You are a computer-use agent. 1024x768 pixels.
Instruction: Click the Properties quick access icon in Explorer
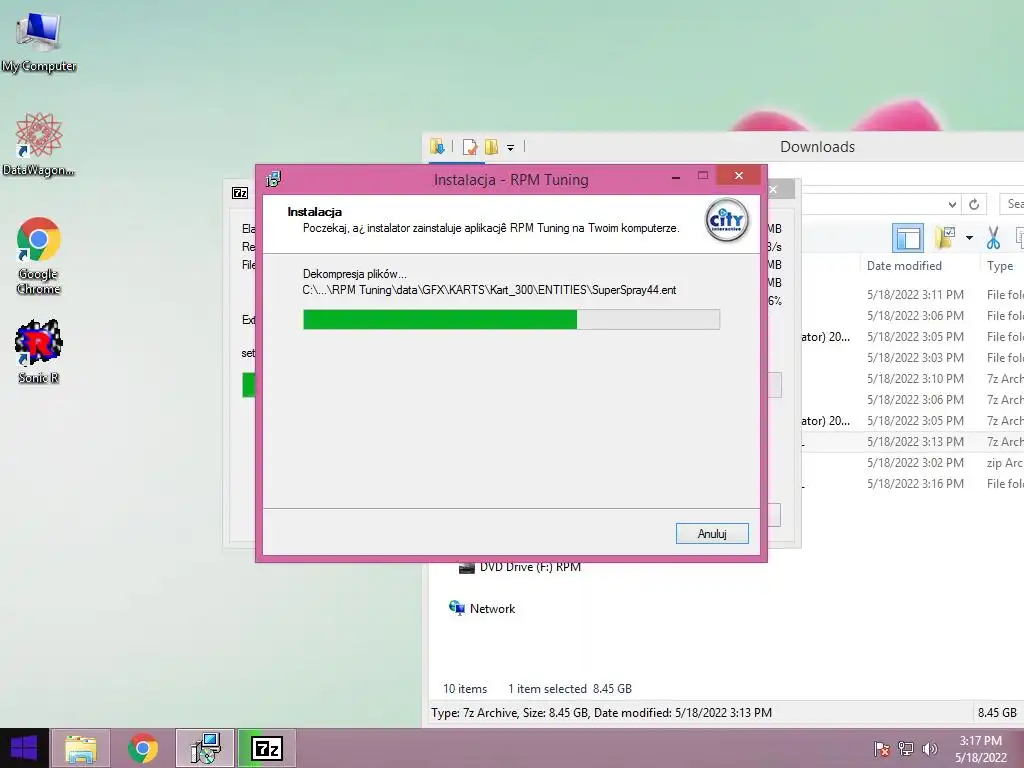tap(470, 147)
